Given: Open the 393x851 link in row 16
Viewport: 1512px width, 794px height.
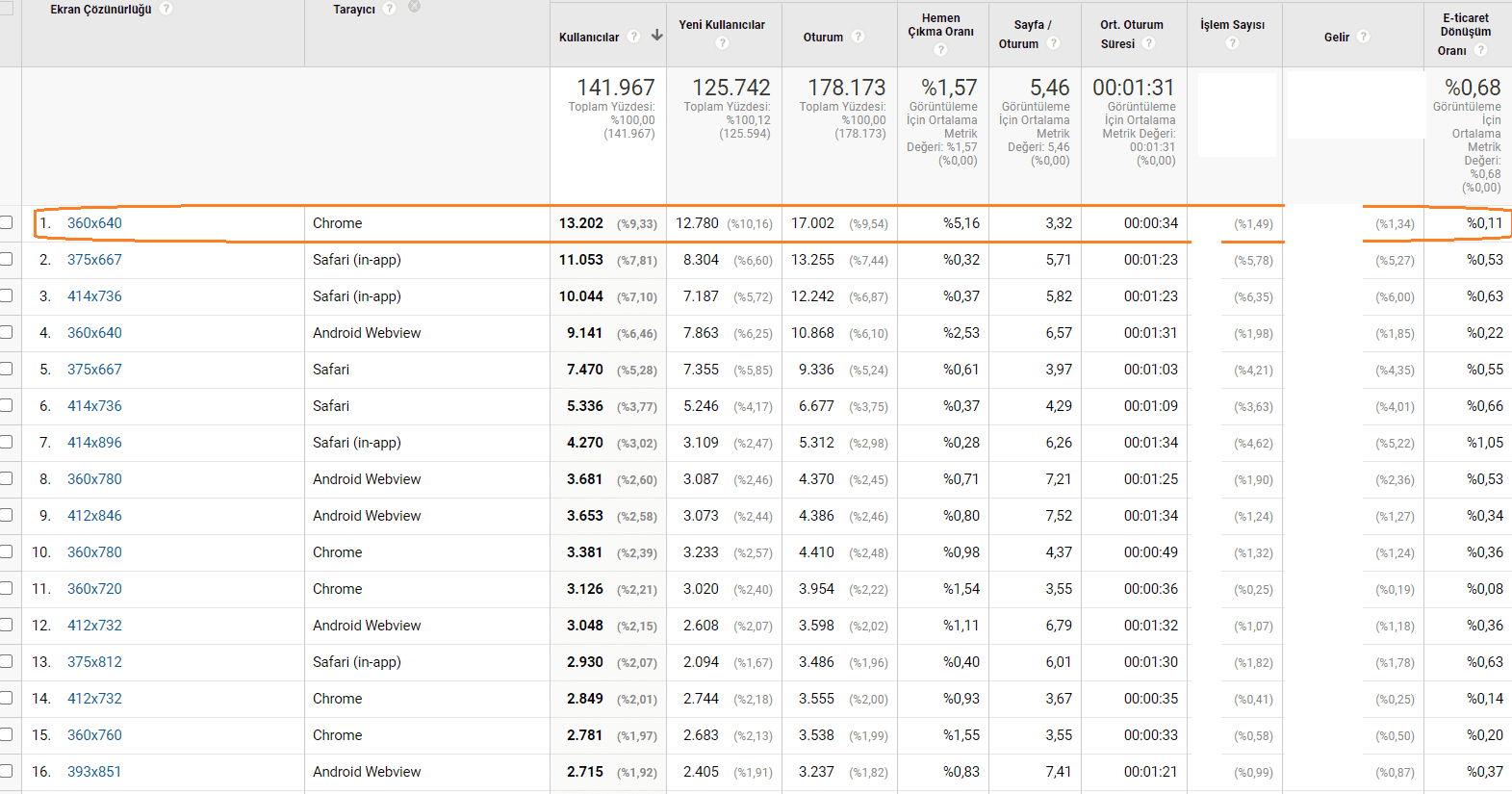Looking at the screenshot, I should pyautogui.click(x=94, y=772).
